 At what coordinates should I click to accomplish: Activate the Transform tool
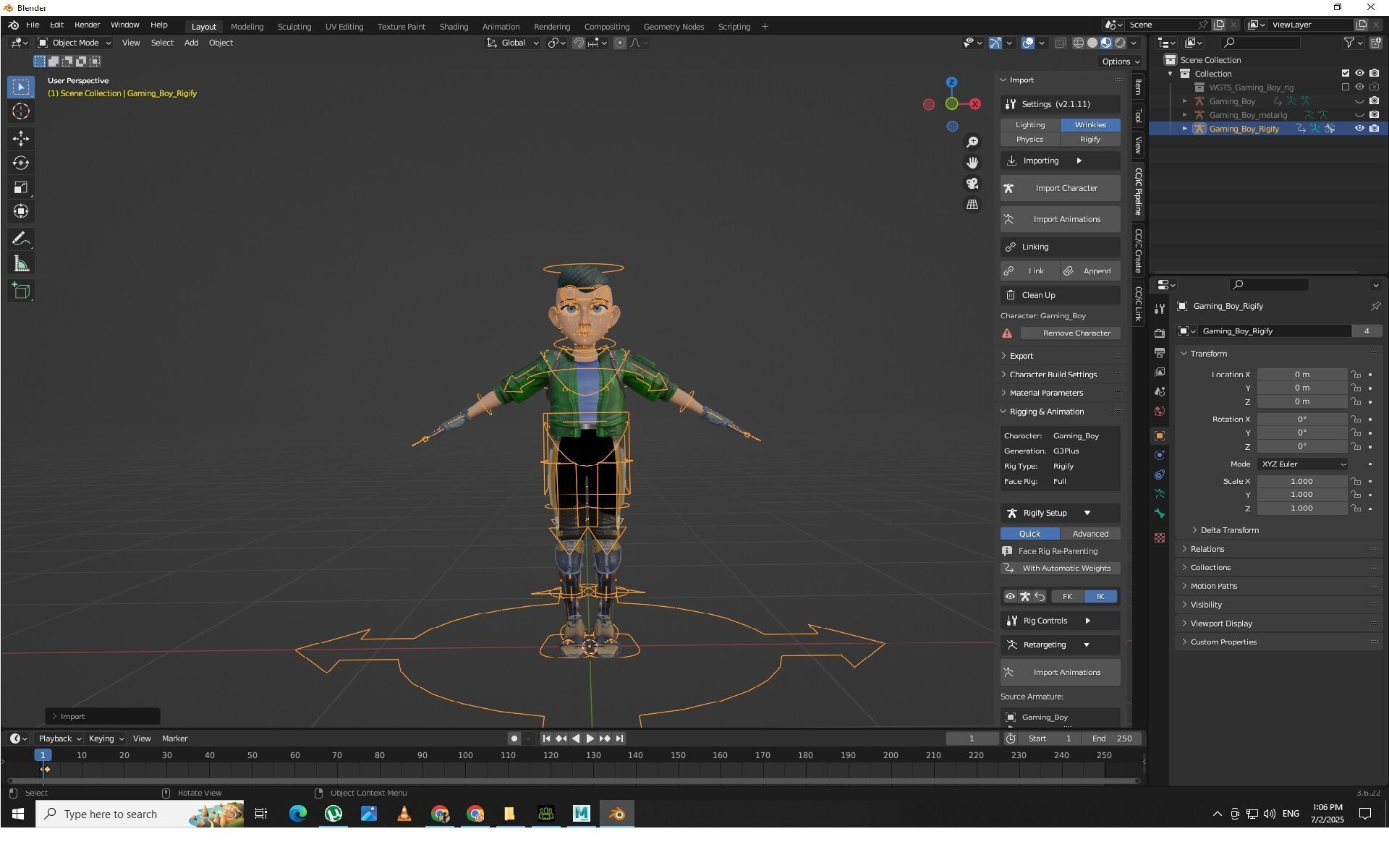[x=21, y=211]
